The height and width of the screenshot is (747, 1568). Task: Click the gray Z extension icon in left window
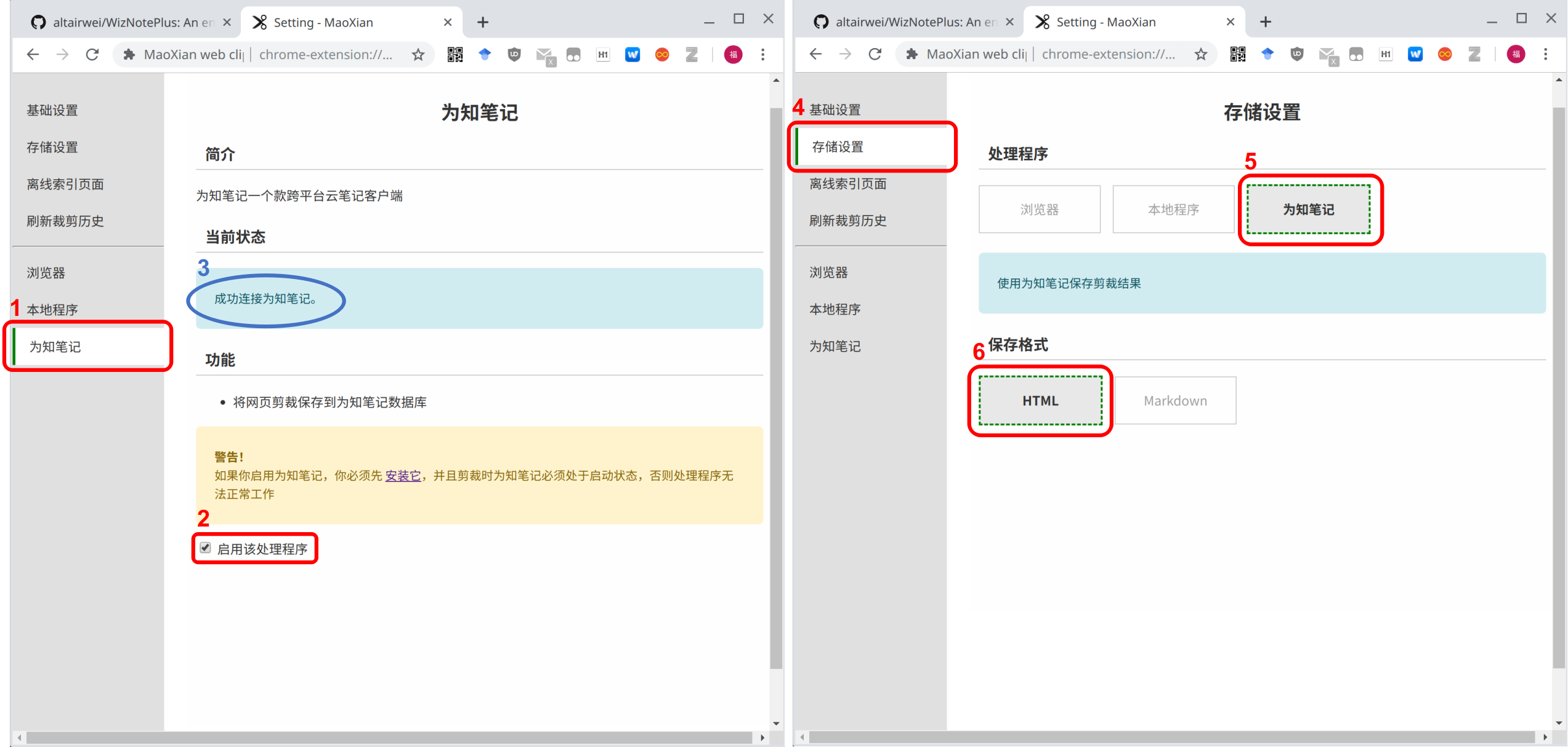pyautogui.click(x=692, y=55)
